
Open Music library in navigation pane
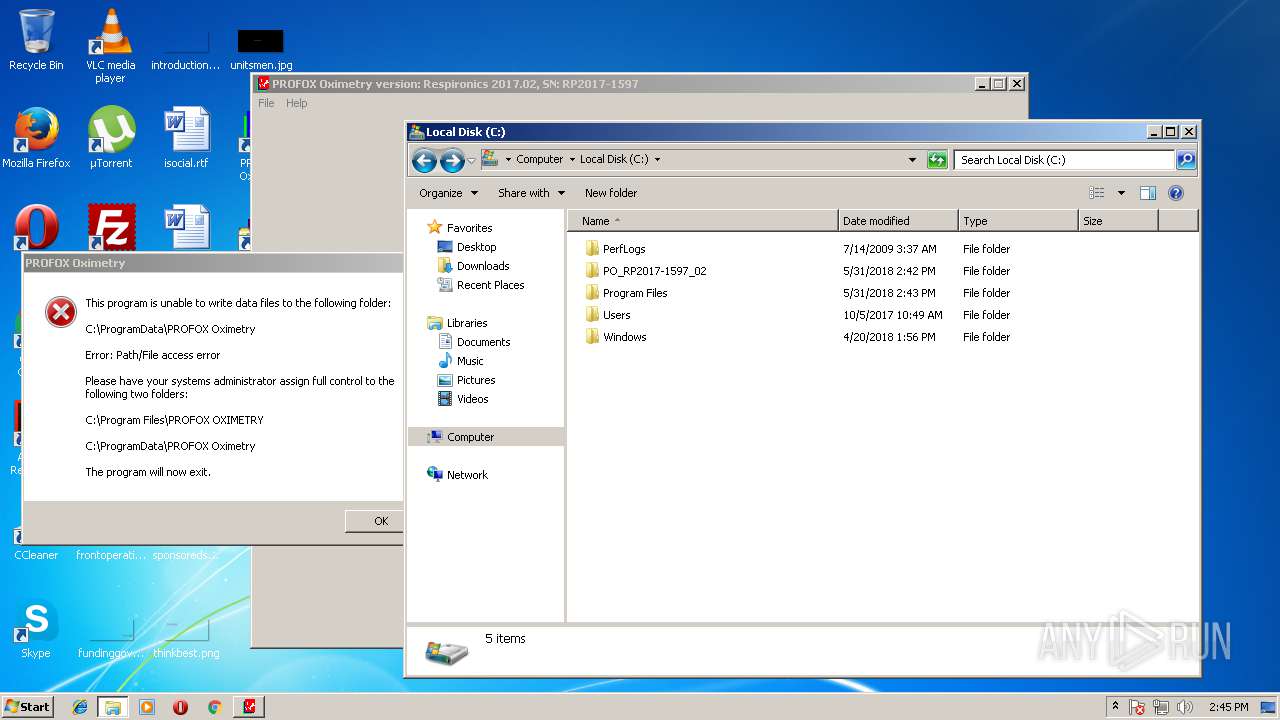coord(470,361)
